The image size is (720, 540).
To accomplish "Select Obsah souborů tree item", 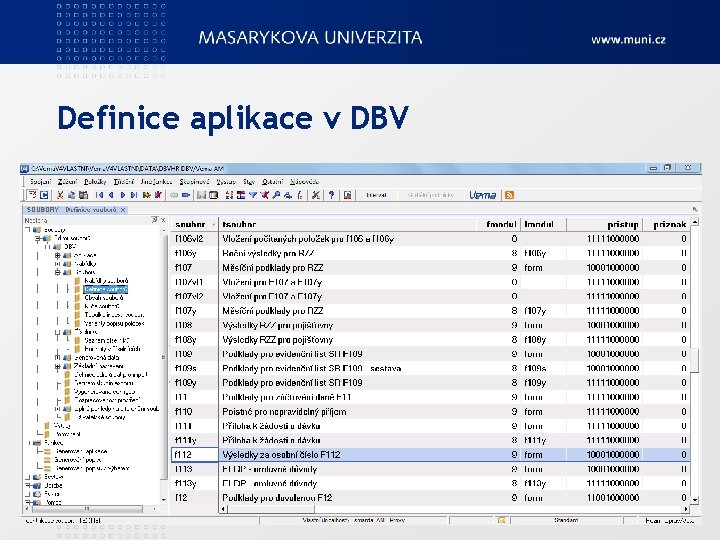I will pos(104,298).
